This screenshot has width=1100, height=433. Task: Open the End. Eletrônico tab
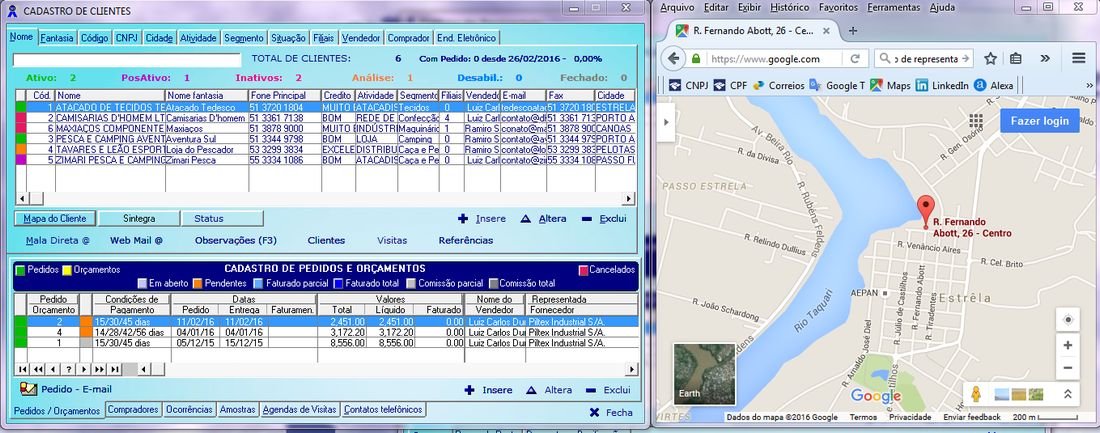click(467, 38)
